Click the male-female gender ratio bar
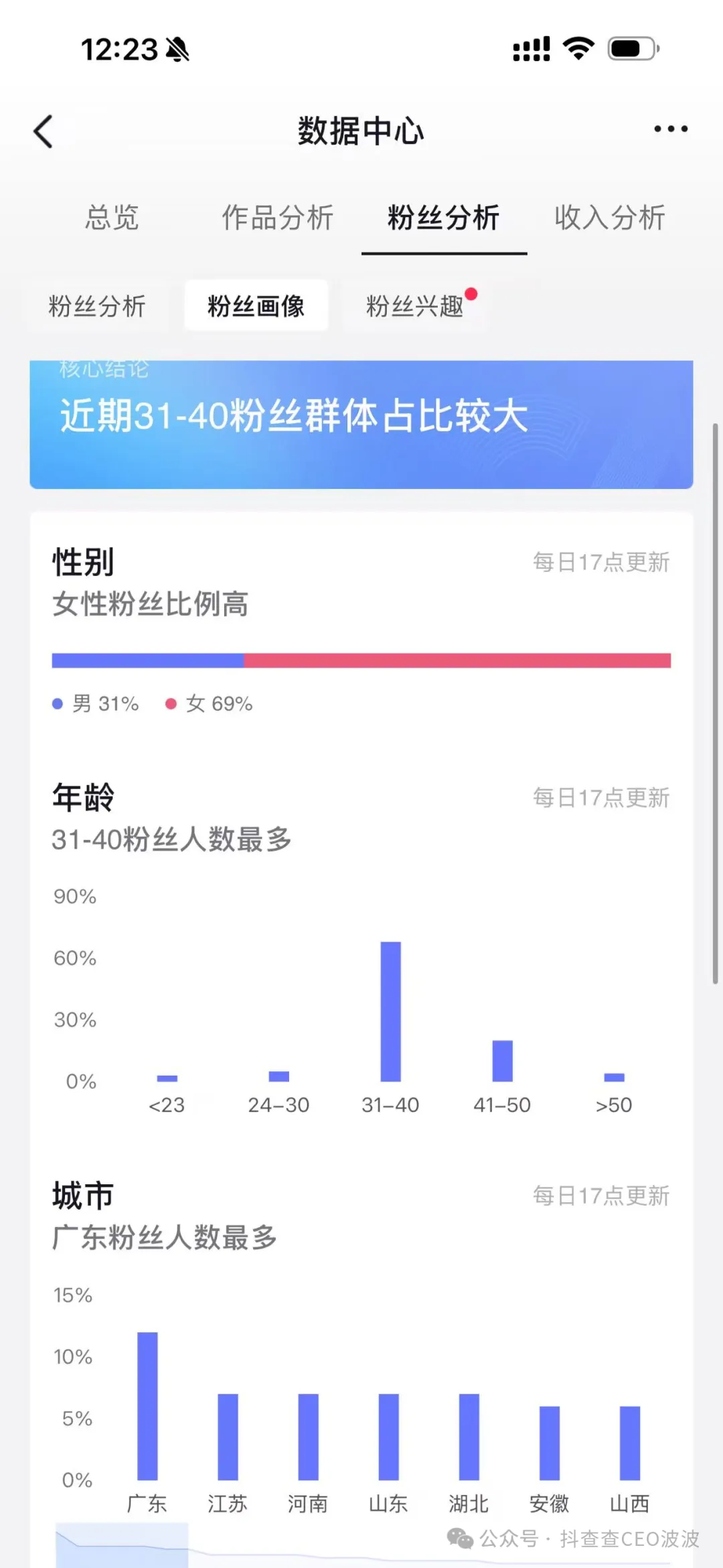Image resolution: width=723 pixels, height=1568 pixels. pos(361,660)
